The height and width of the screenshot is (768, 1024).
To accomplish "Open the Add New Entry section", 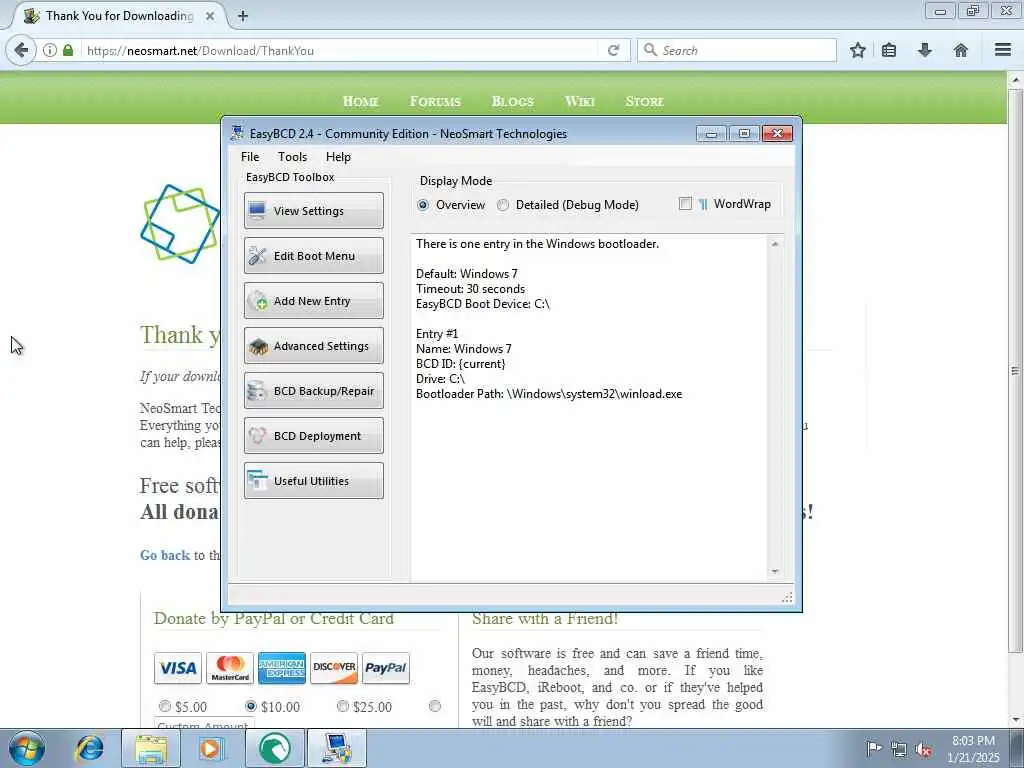I will tap(313, 300).
